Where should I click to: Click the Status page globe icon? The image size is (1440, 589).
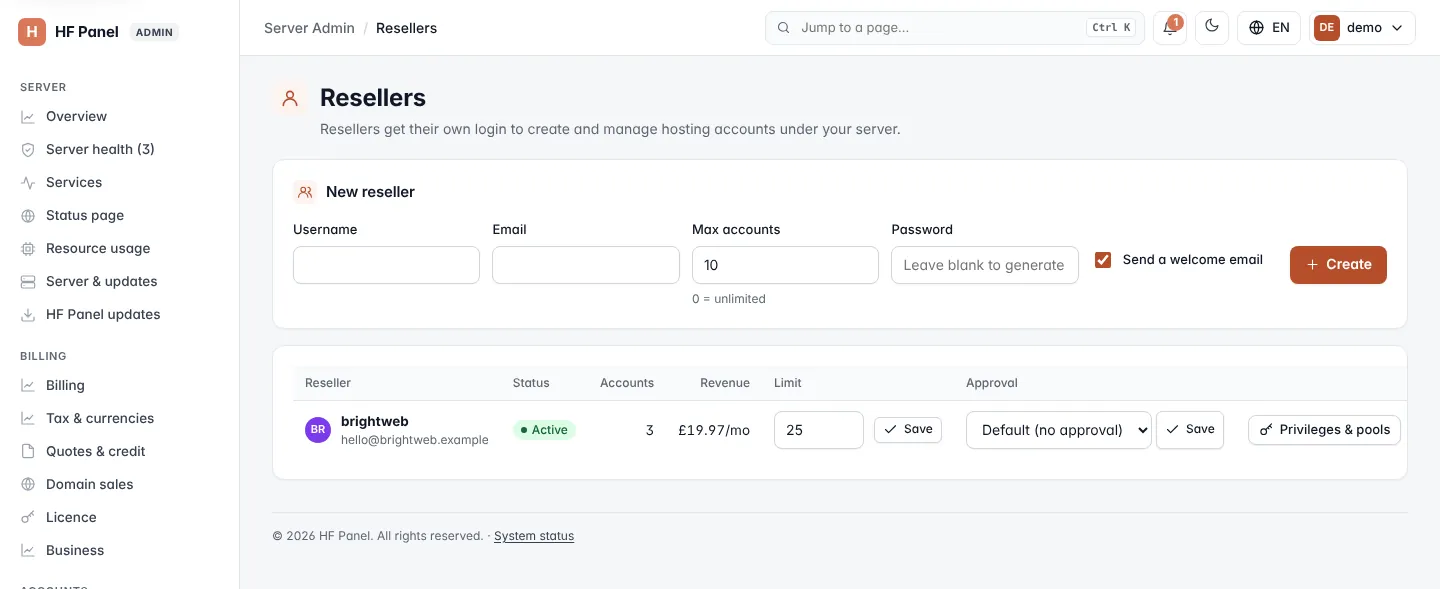28,216
